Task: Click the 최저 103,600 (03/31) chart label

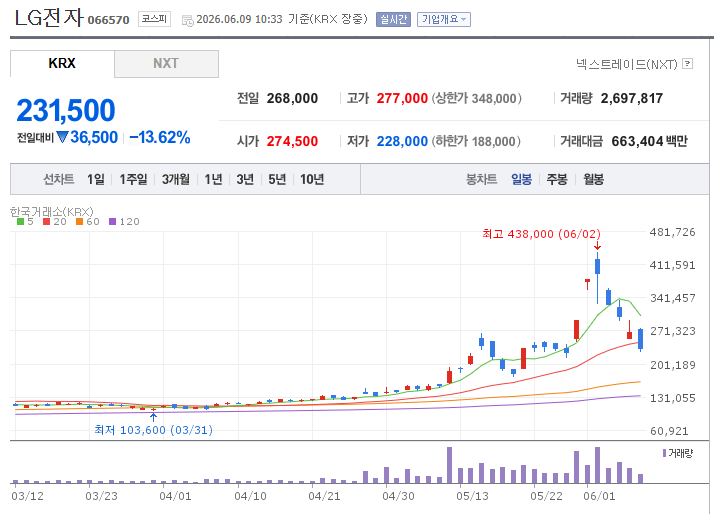Action: tap(153, 430)
